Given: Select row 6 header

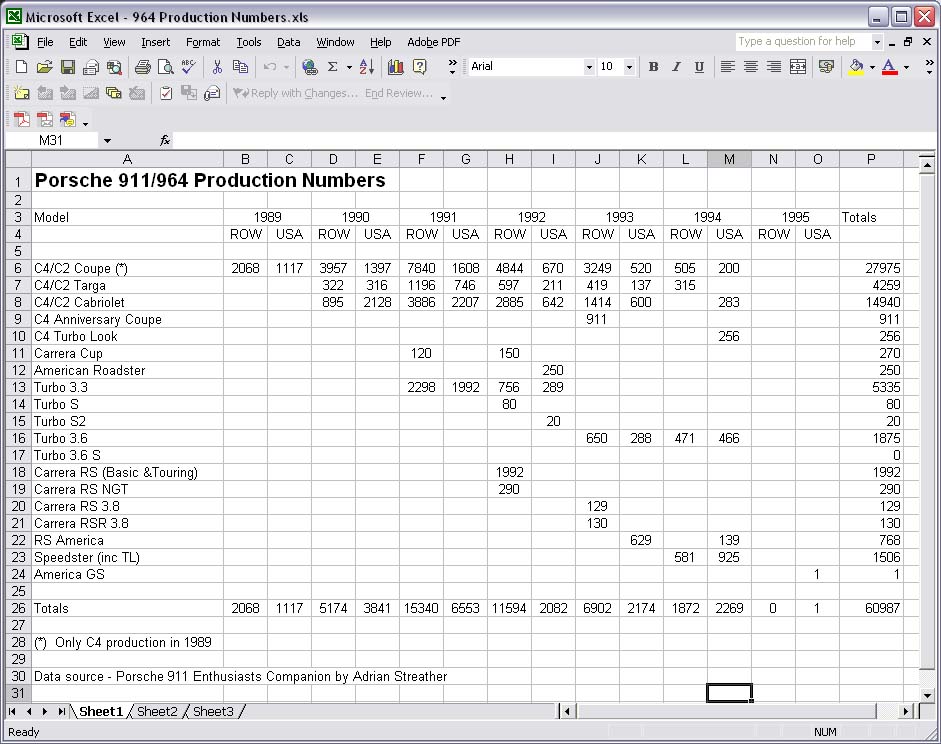Looking at the screenshot, I should pos(18,268).
